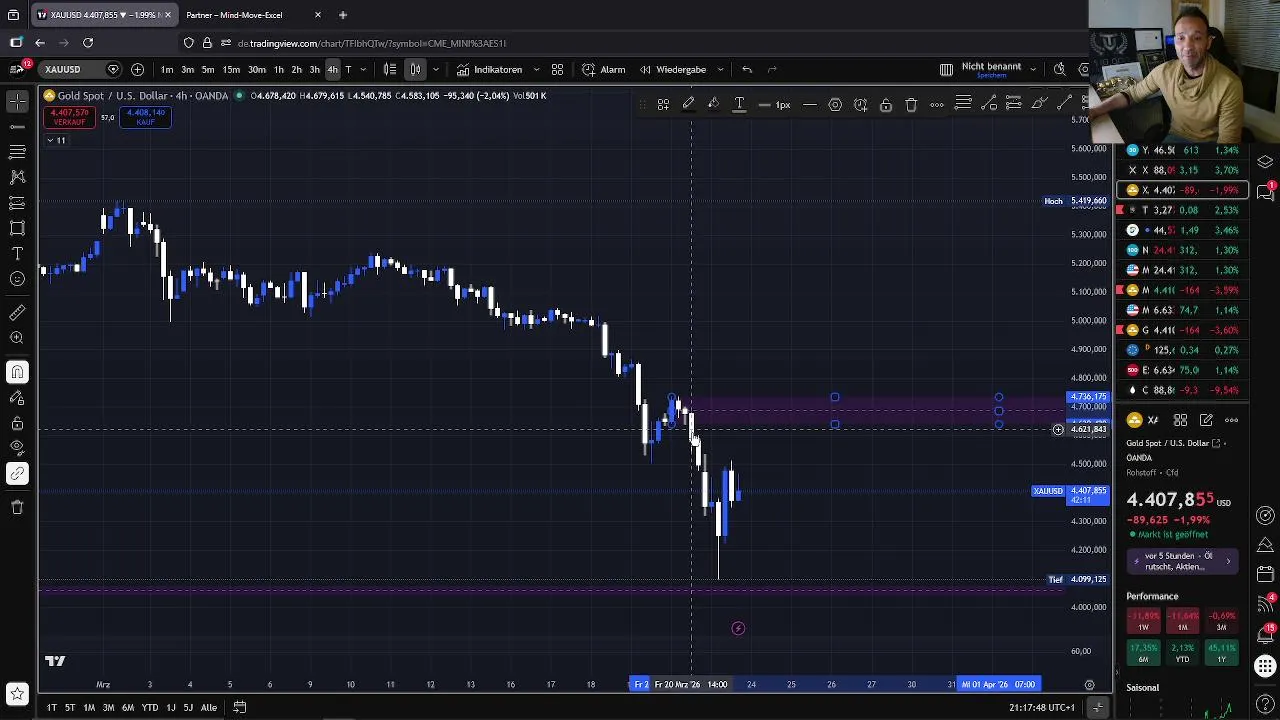
Task: Toggle magnet mode in left sidebar
Action: pos(17,372)
